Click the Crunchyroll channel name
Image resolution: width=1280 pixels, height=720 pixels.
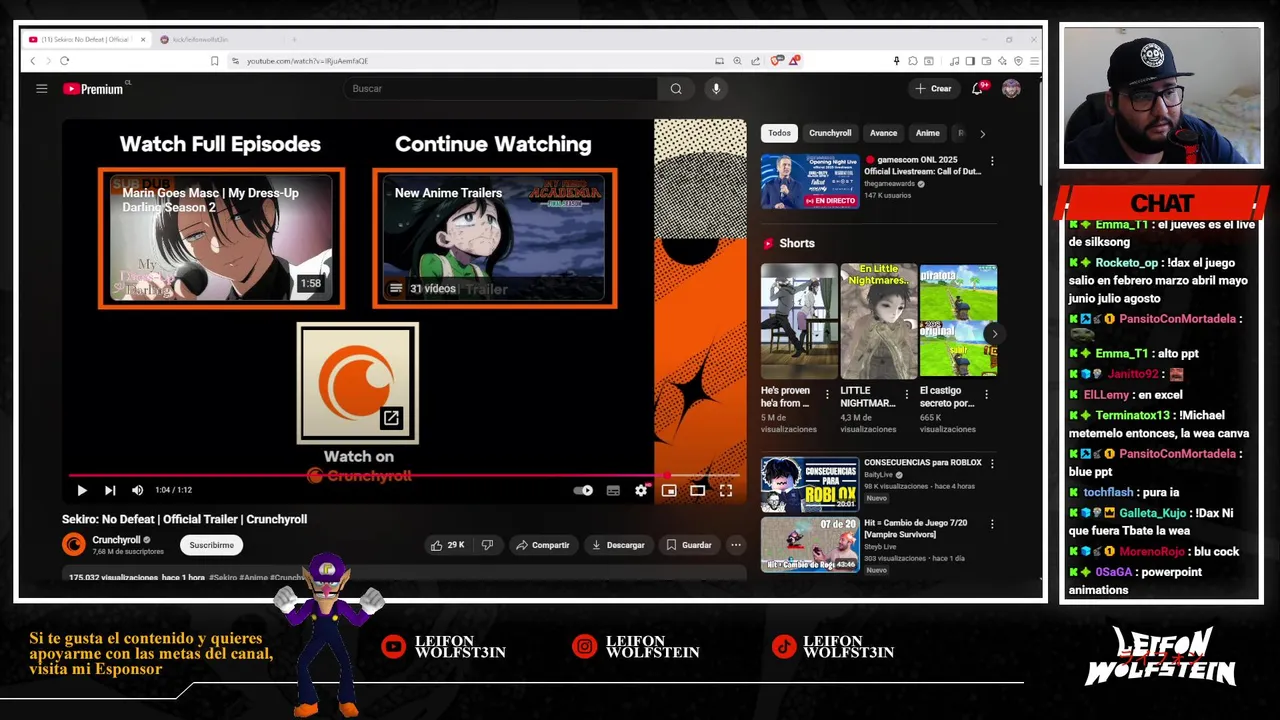[116, 540]
